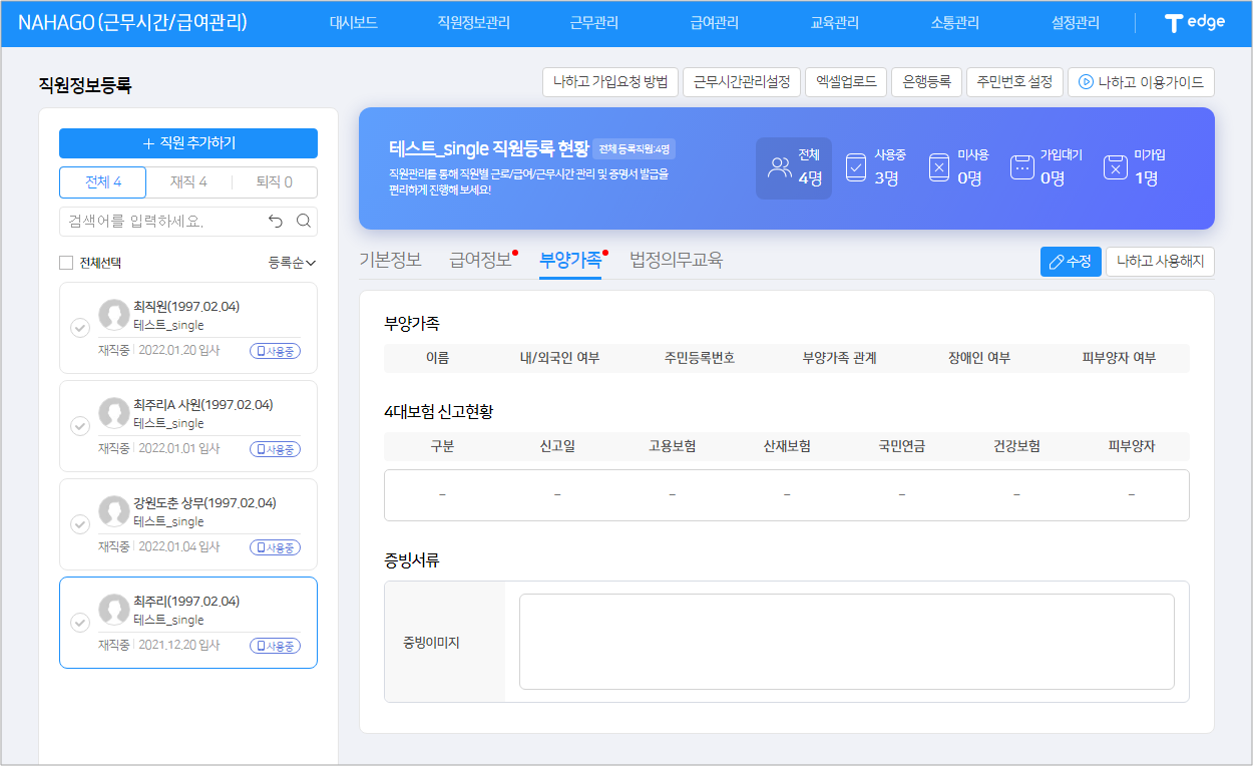Click the reset search undo icon
Image resolution: width=1253 pixels, height=766 pixels.
(x=276, y=221)
